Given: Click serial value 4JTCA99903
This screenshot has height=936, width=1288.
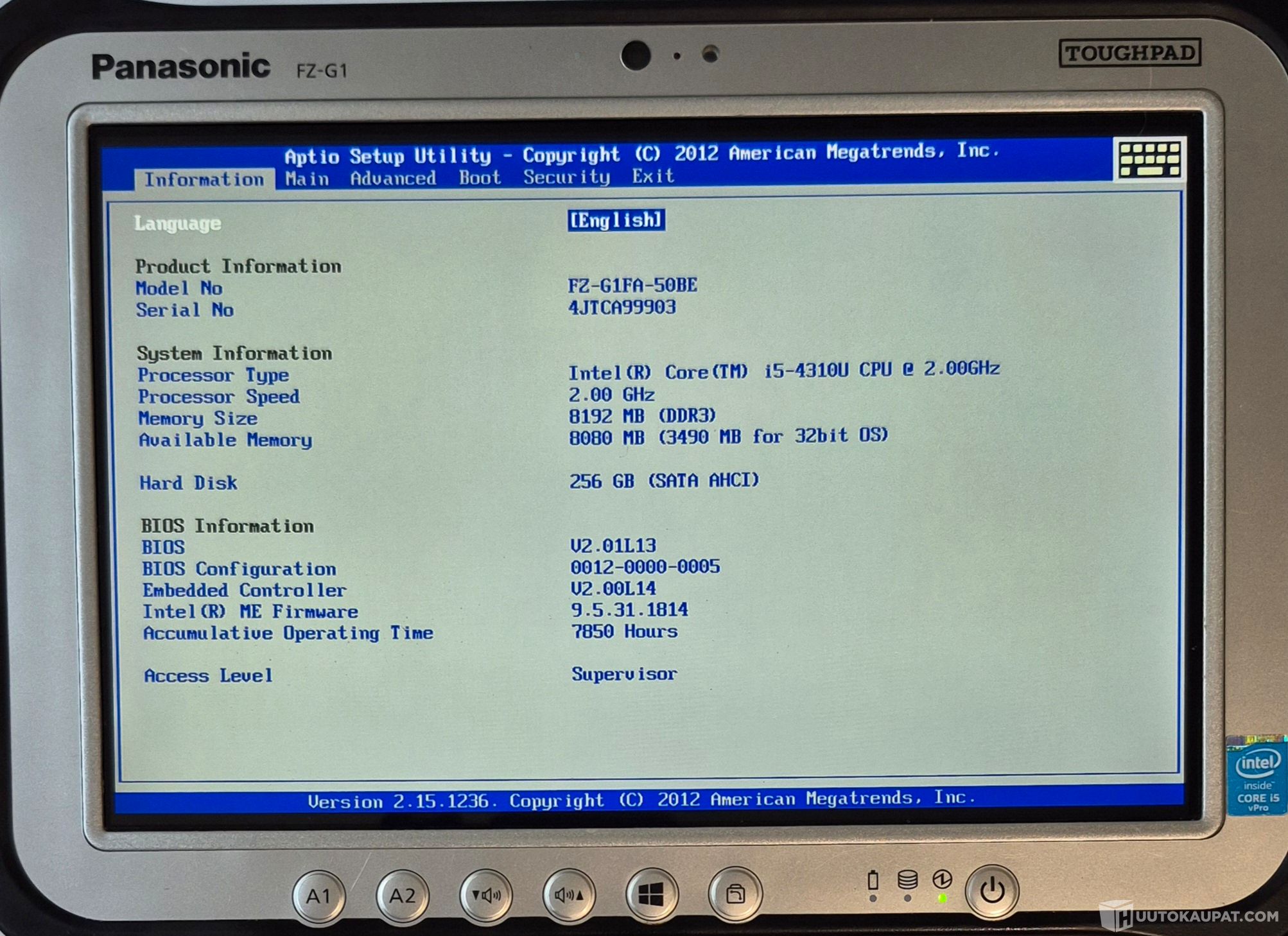Looking at the screenshot, I should 622,307.
